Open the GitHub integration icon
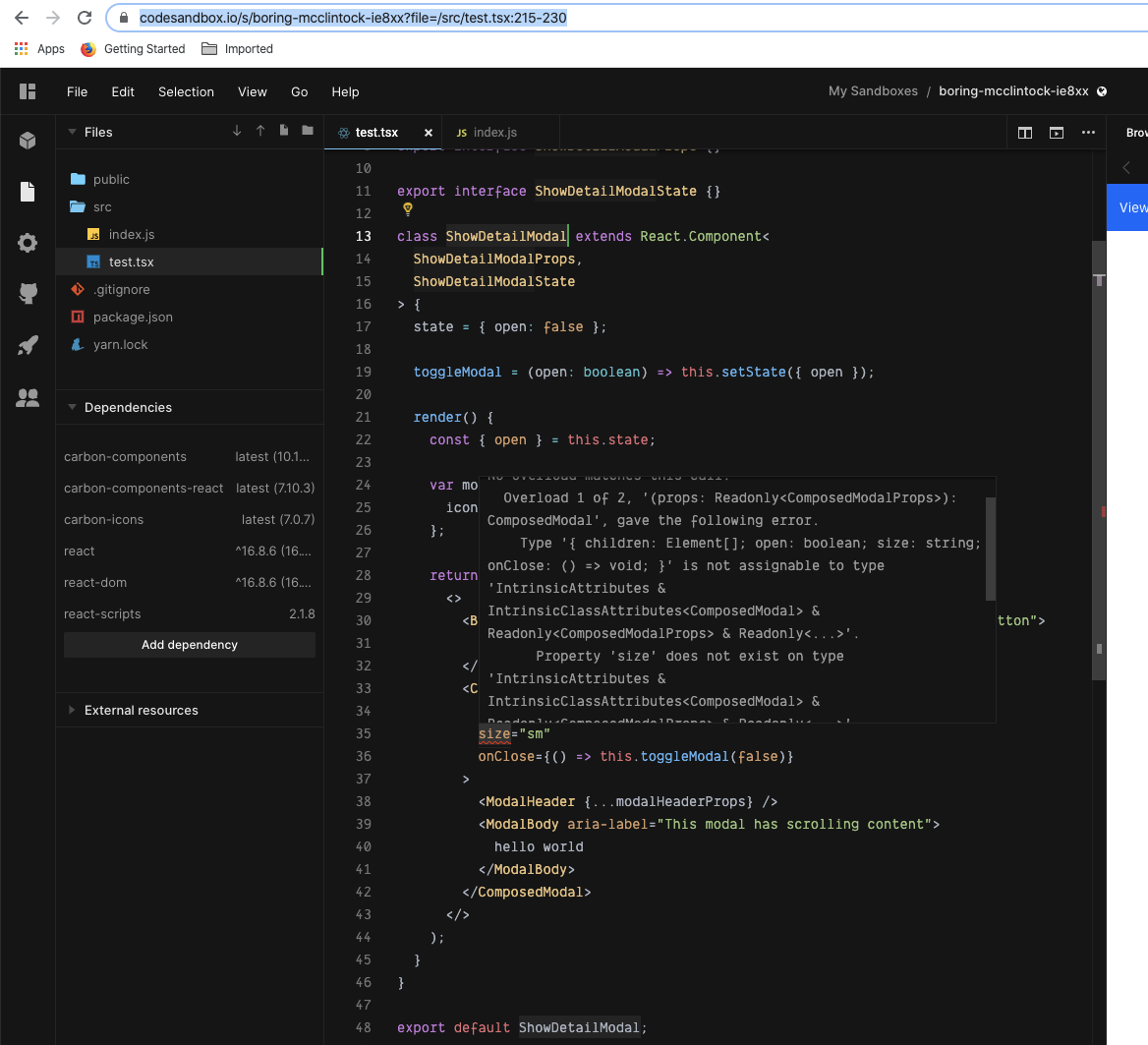1148x1045 pixels. click(28, 294)
